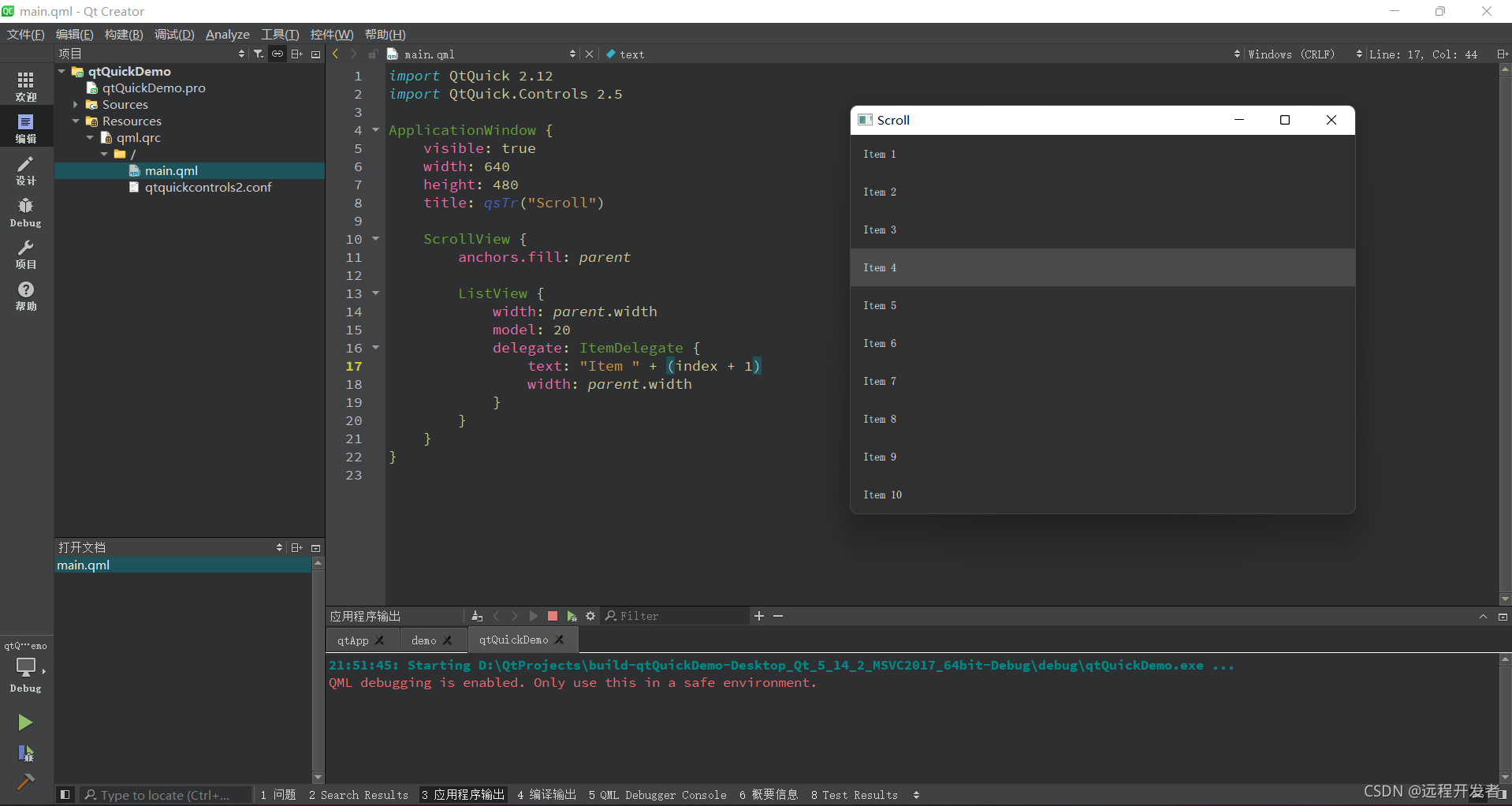Open the 文件(F) menu
The height and width of the screenshot is (806, 1512).
[26, 34]
